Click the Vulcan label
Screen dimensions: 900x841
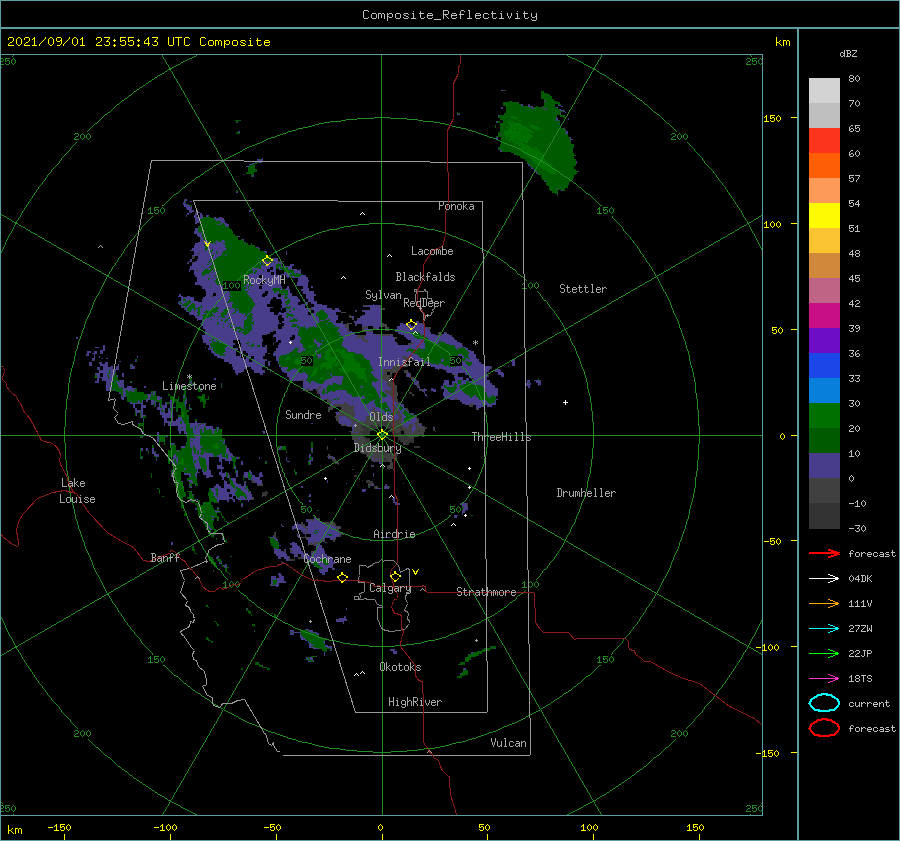click(x=508, y=743)
